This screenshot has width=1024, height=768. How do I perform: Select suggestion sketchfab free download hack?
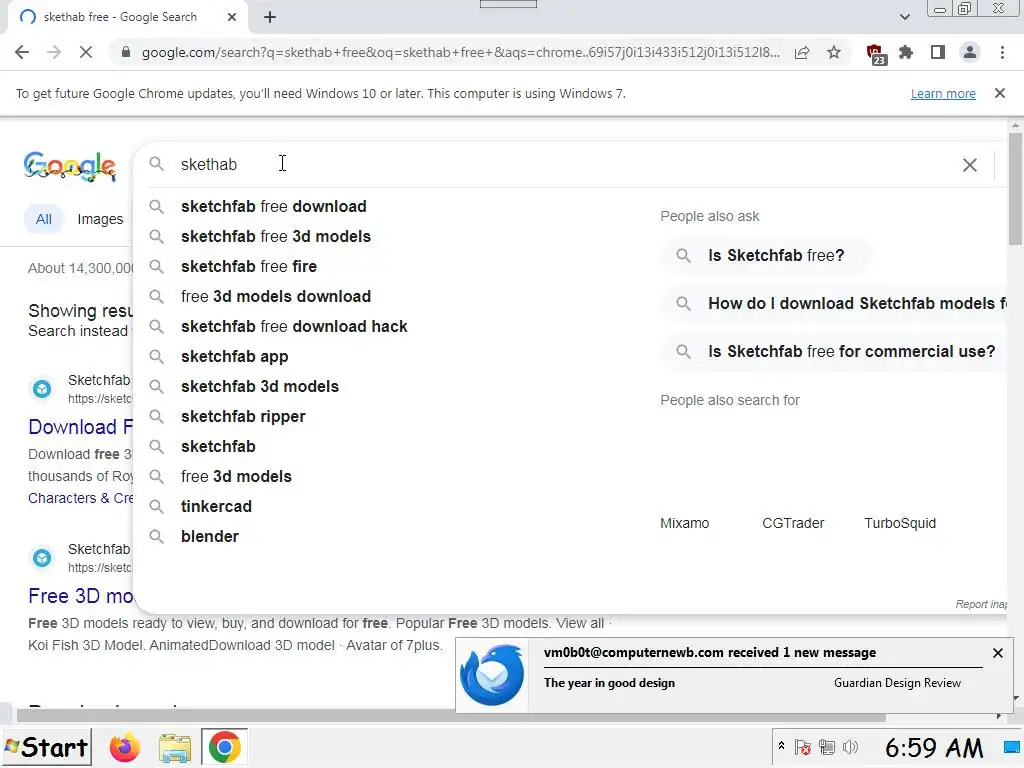click(392, 327)
